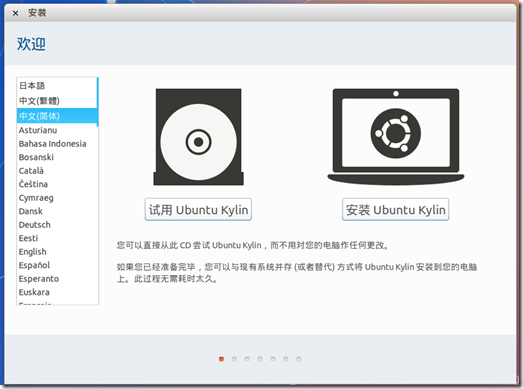
Task: Select Euskara in the language list
Action: click(57, 292)
